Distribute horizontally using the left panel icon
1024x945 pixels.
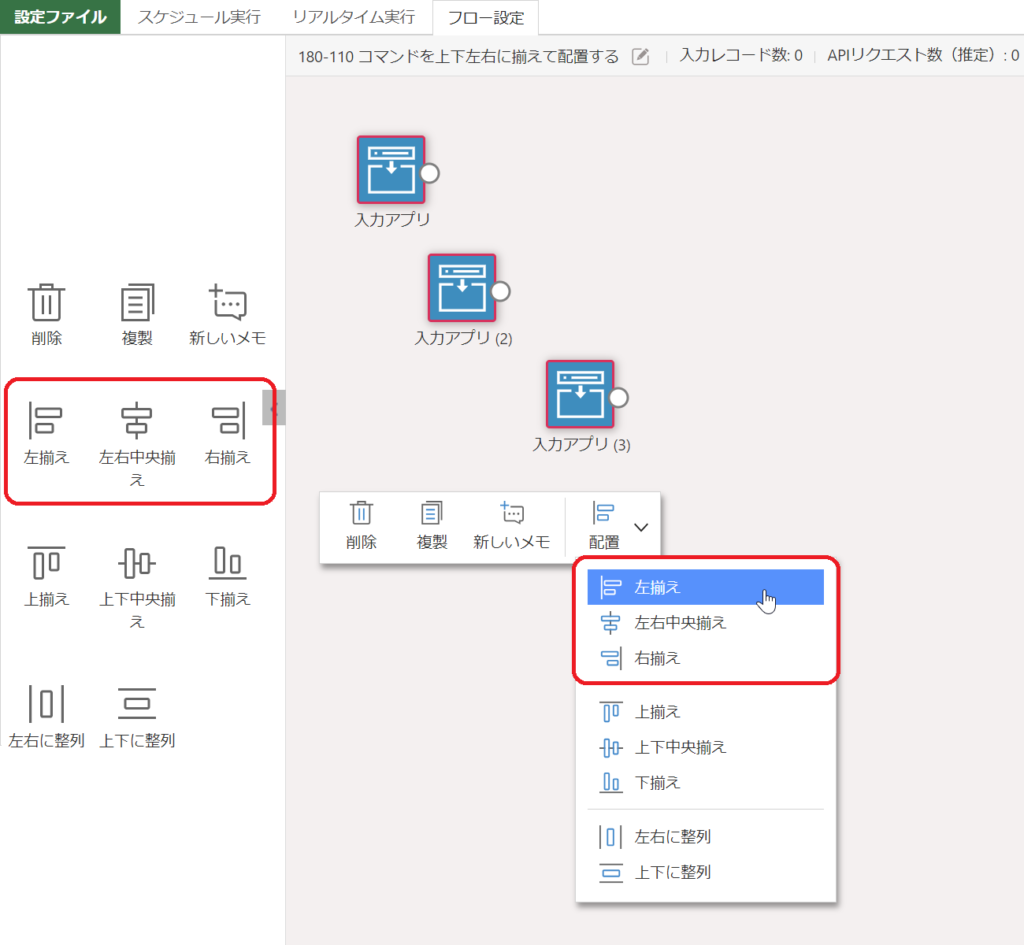click(46, 704)
